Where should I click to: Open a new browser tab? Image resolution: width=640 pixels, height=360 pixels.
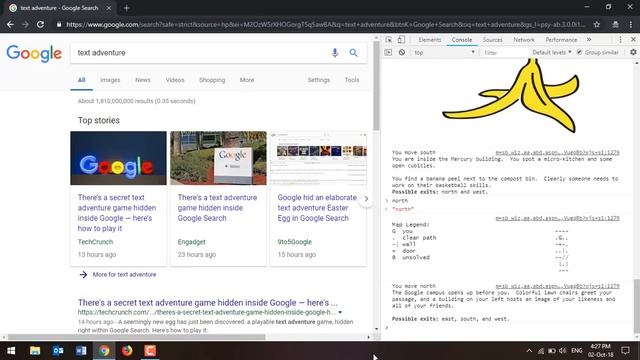(127, 8)
